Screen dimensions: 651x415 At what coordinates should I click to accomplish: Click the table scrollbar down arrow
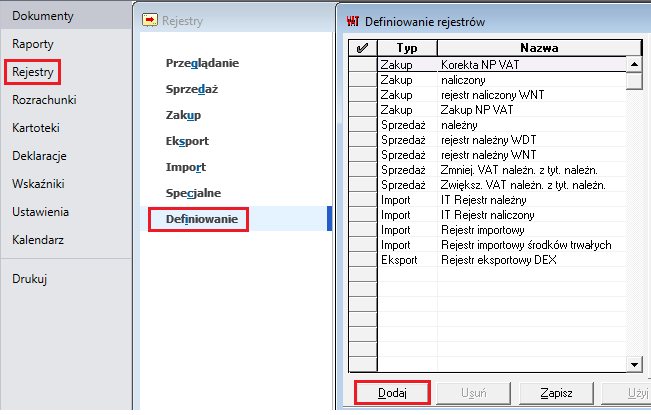[x=634, y=365]
